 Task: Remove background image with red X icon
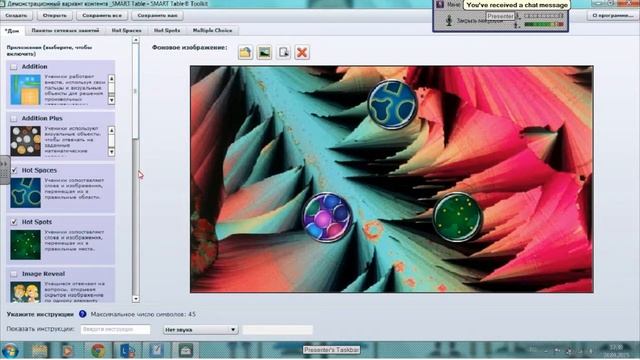pyautogui.click(x=302, y=52)
